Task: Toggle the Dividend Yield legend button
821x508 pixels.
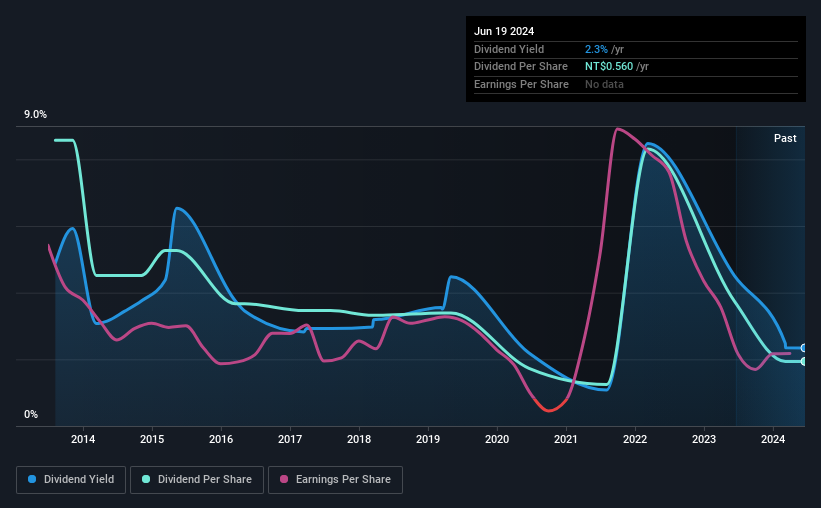Action: [x=71, y=480]
